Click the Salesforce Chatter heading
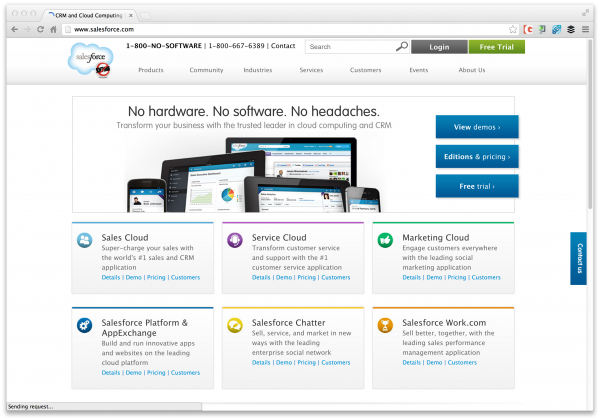This screenshot has width=600, height=420. [289, 322]
